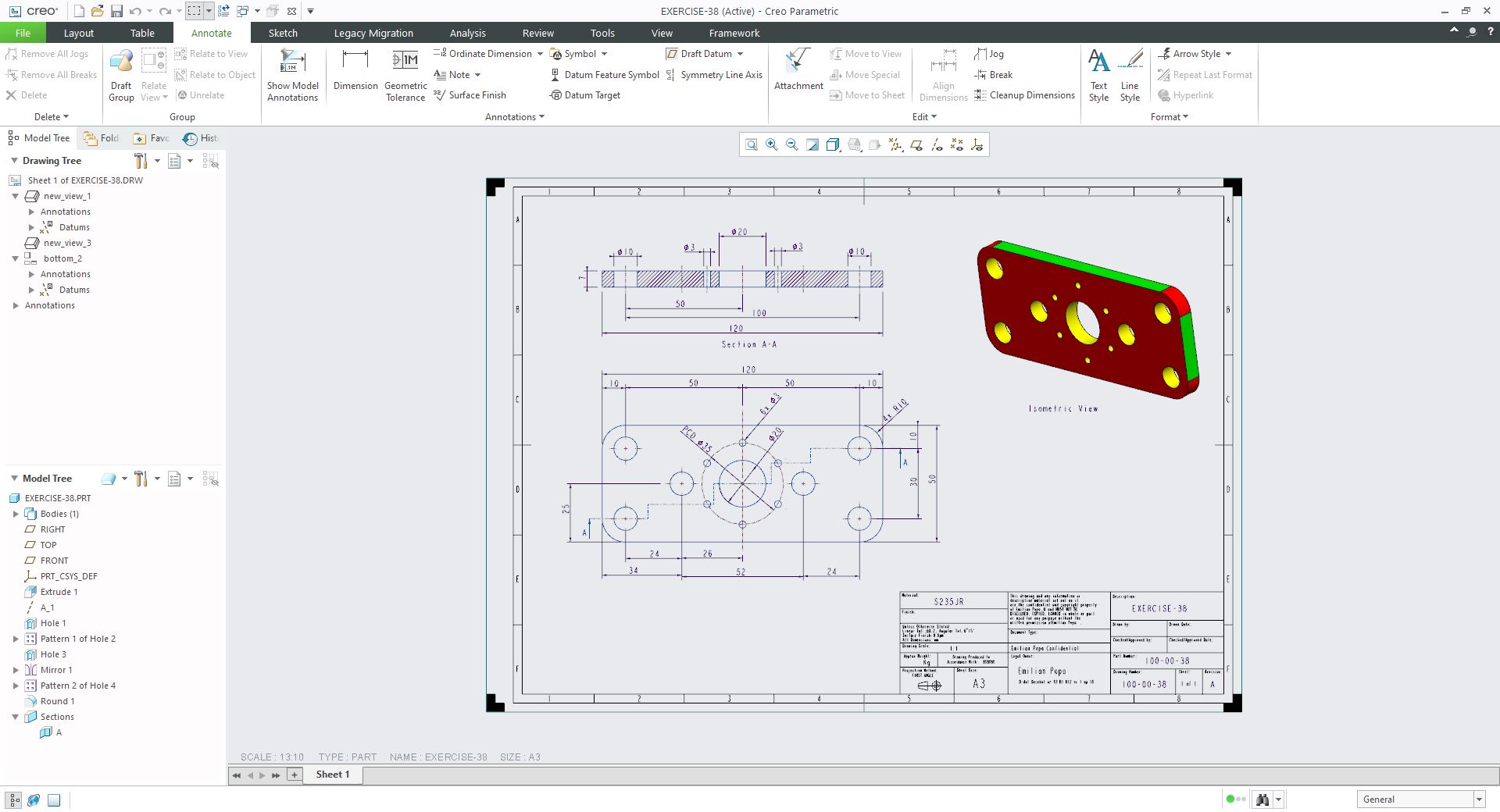
Task: Open the Text Style tool
Action: point(1098,76)
